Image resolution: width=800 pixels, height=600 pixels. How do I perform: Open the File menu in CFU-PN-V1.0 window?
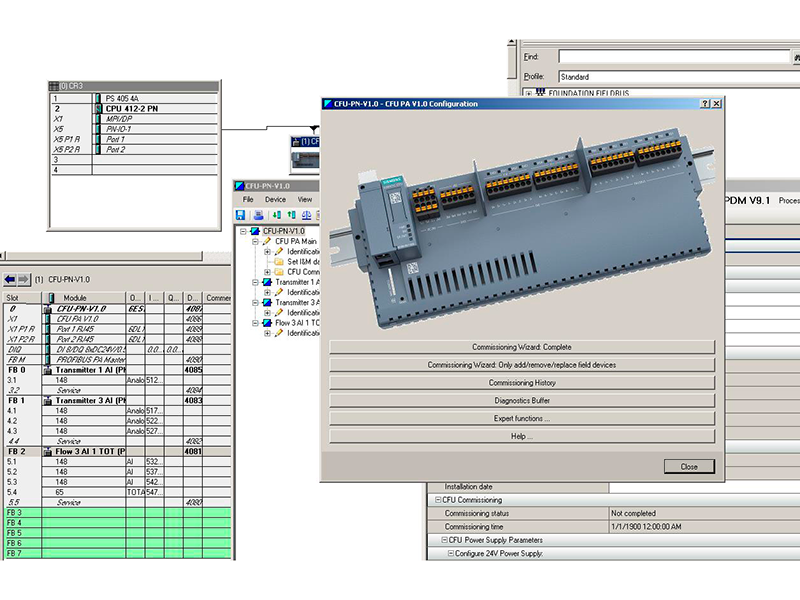coord(248,199)
